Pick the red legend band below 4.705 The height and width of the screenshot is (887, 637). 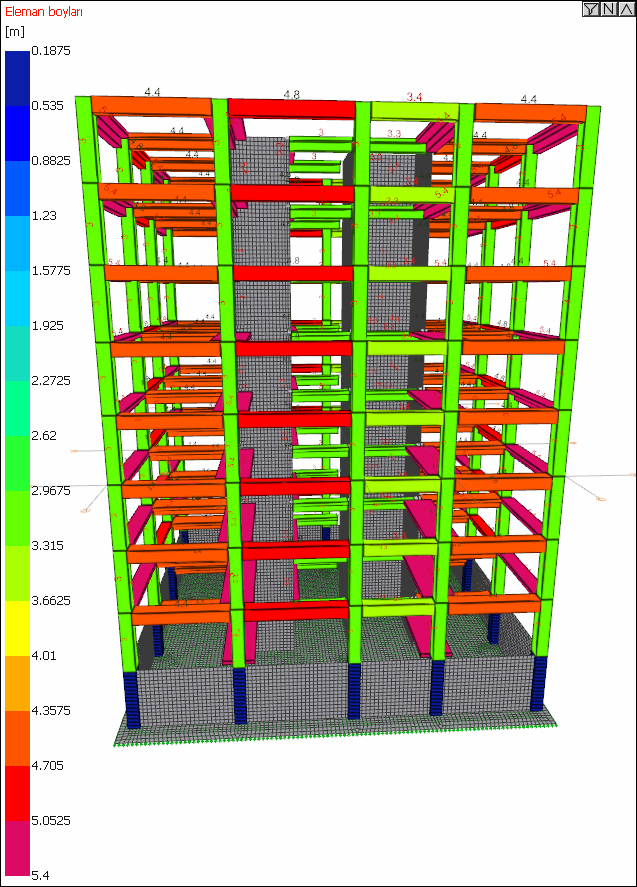(x=18, y=793)
